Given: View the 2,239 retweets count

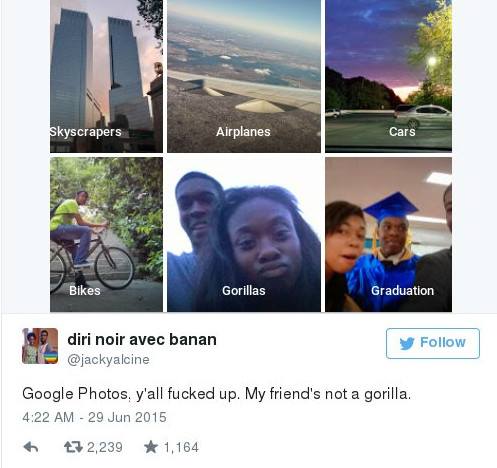Looking at the screenshot, I should click(105, 447).
